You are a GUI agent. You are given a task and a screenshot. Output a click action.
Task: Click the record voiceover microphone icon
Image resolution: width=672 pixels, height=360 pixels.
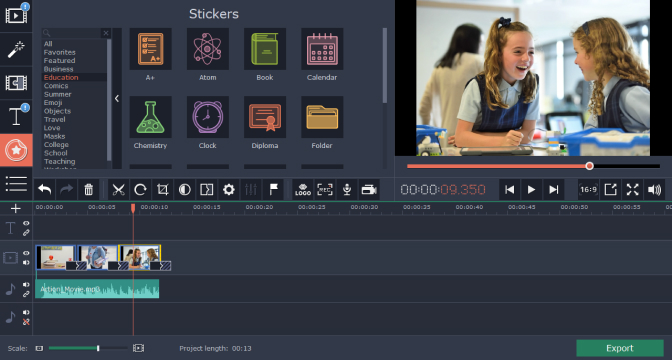click(x=347, y=189)
